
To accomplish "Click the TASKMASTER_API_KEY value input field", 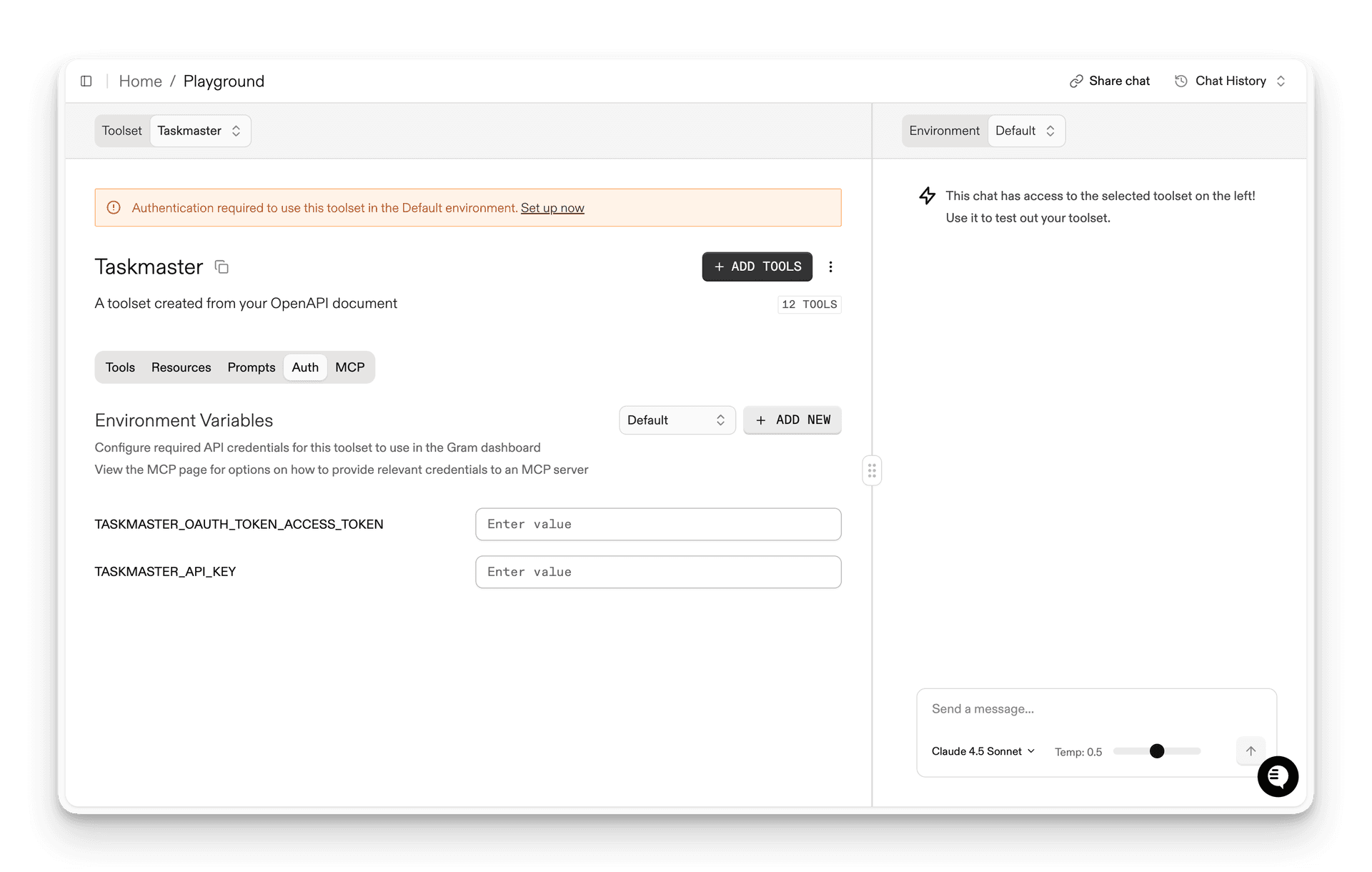I will click(657, 572).
